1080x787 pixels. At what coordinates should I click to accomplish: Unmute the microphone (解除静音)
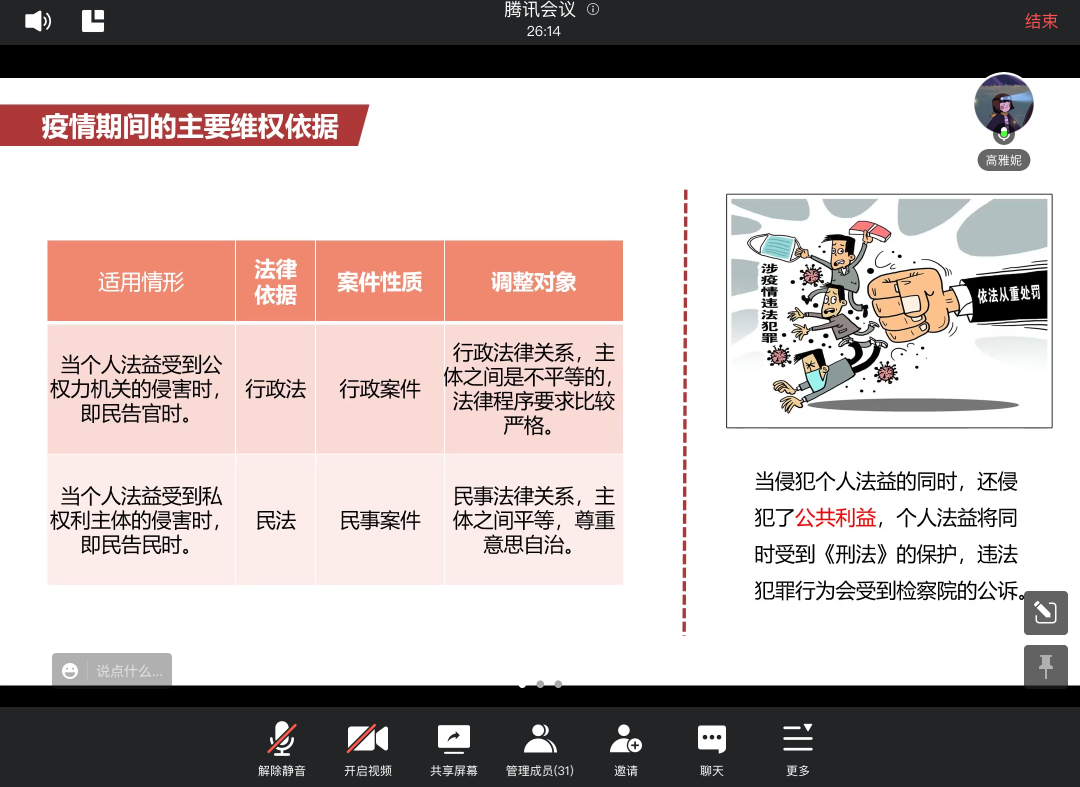[281, 741]
